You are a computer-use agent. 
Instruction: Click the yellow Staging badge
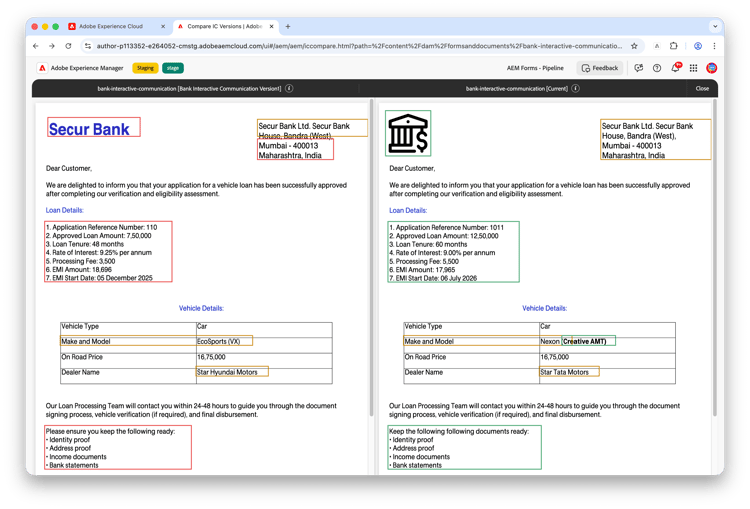coord(145,68)
